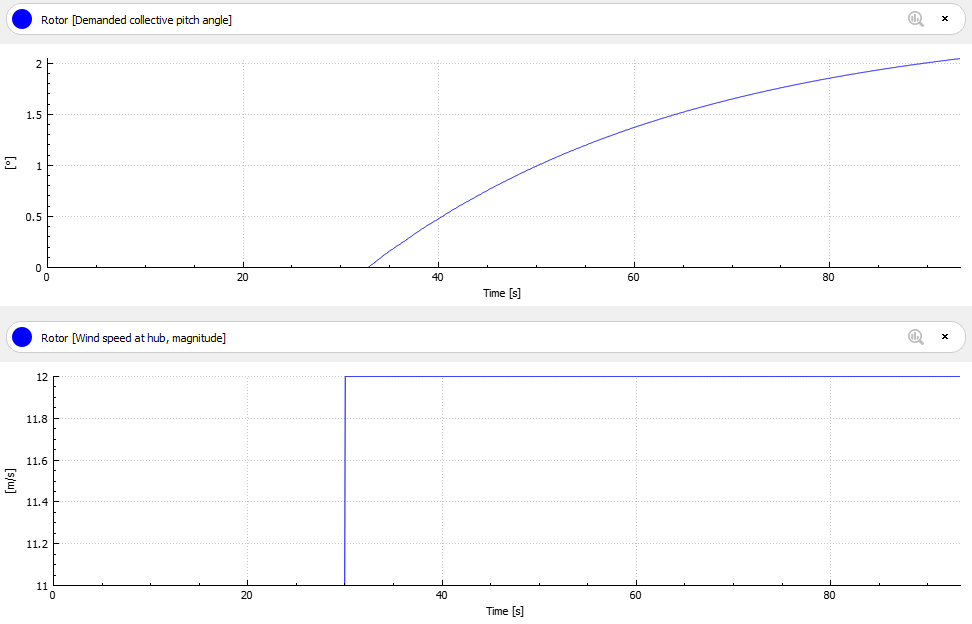Click the blue color circle for pitch angle series

coord(22,19)
